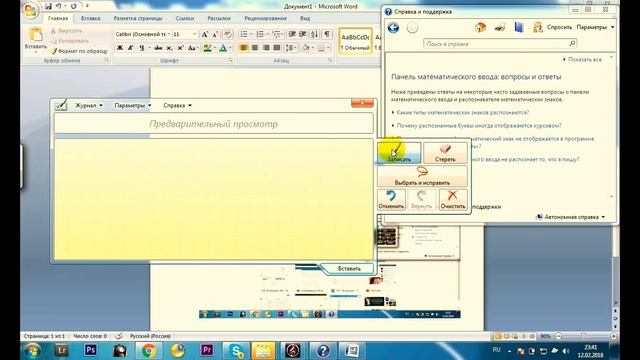This screenshot has height=360, width=640.
Task: Open Photoshop from the taskbar
Action: tap(91, 350)
